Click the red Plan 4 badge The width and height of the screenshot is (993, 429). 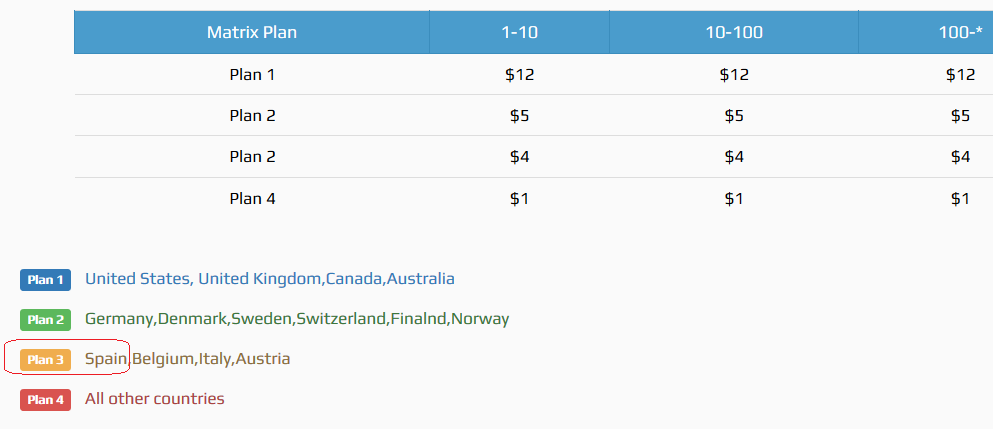45,400
